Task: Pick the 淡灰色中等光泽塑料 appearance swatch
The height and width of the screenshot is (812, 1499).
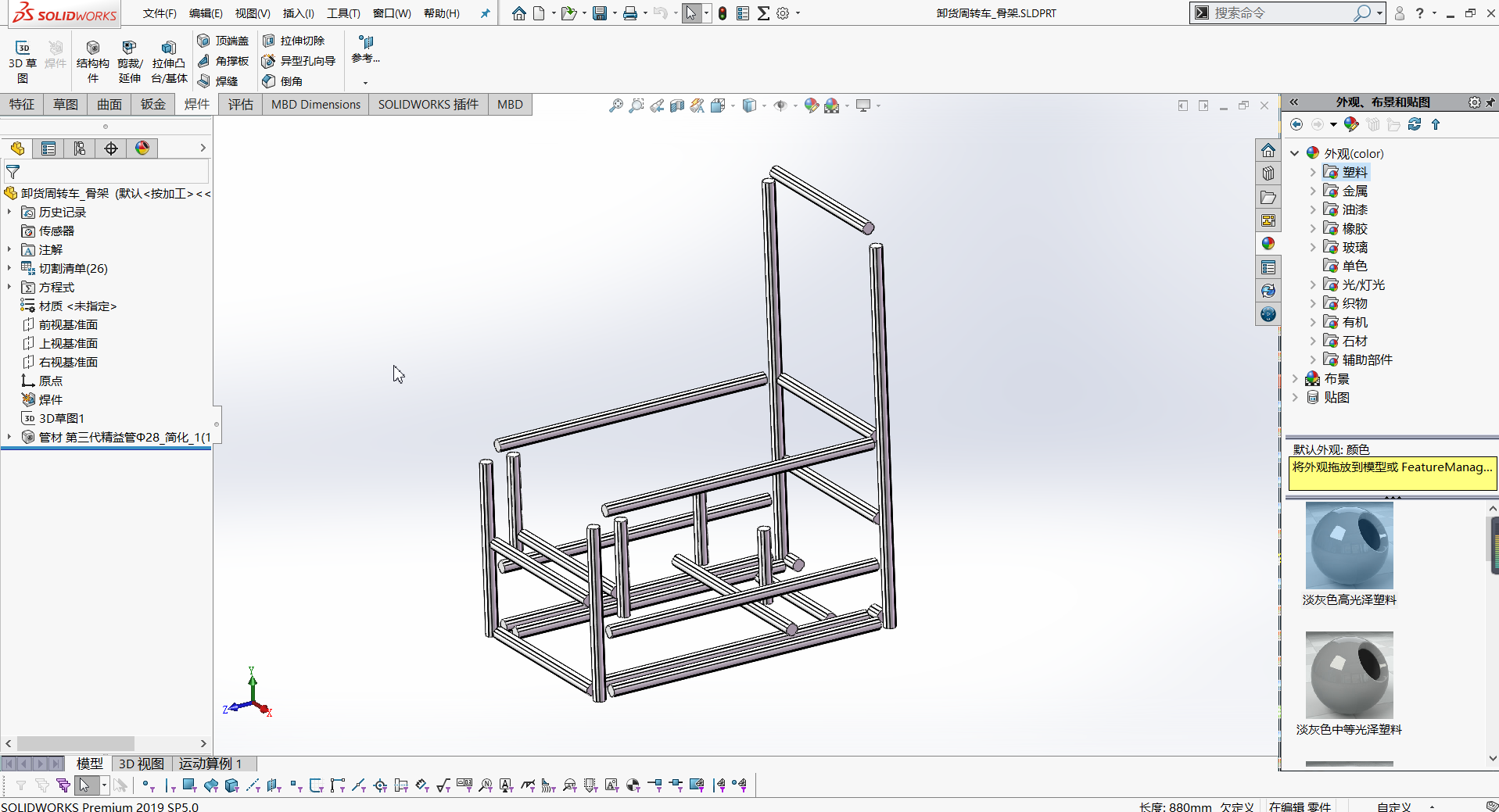Action: pos(1350,675)
